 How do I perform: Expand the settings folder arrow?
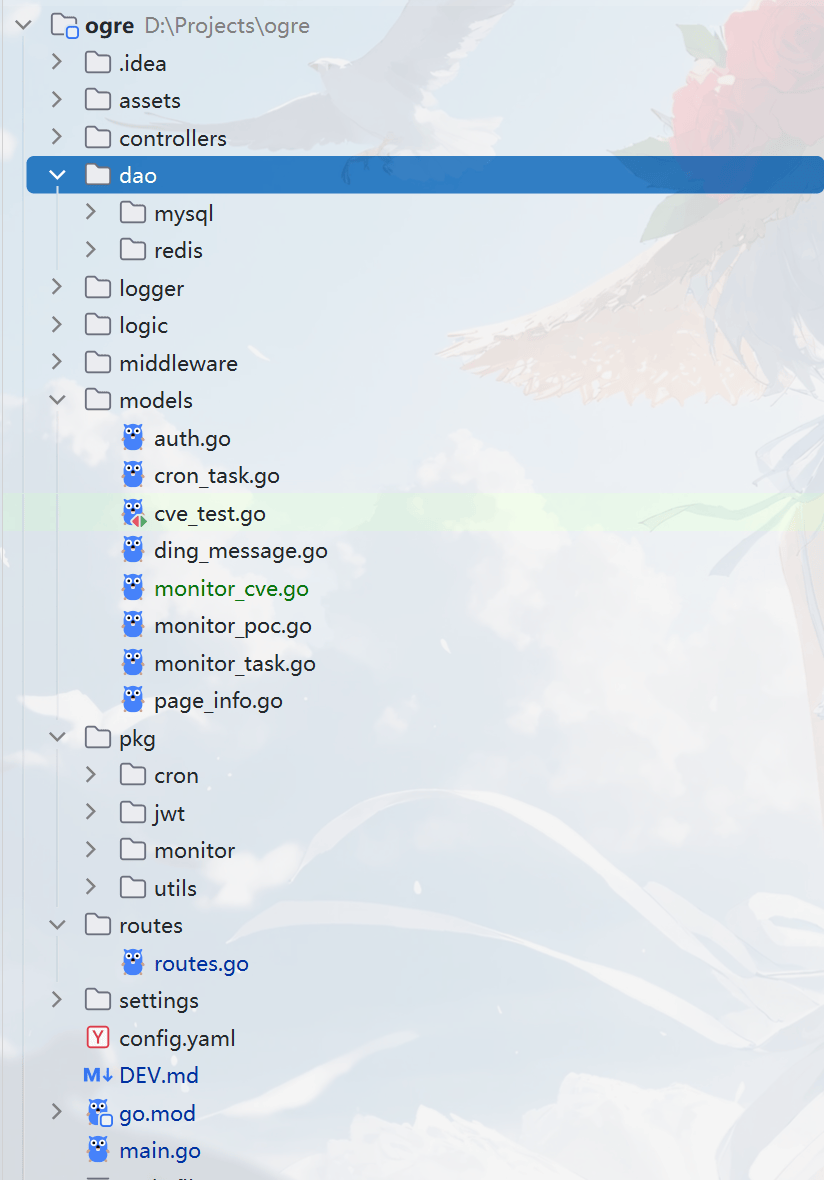click(57, 999)
